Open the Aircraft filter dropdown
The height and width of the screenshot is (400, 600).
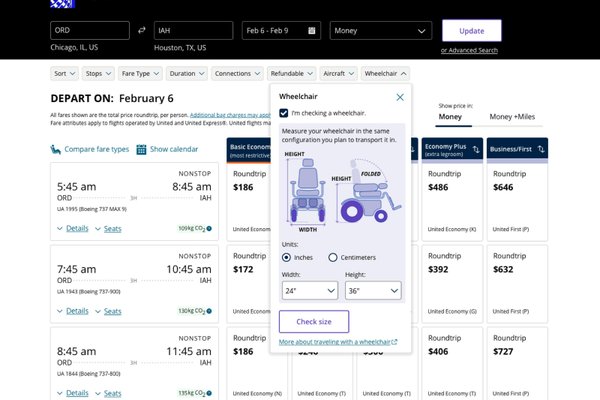pyautogui.click(x=339, y=73)
